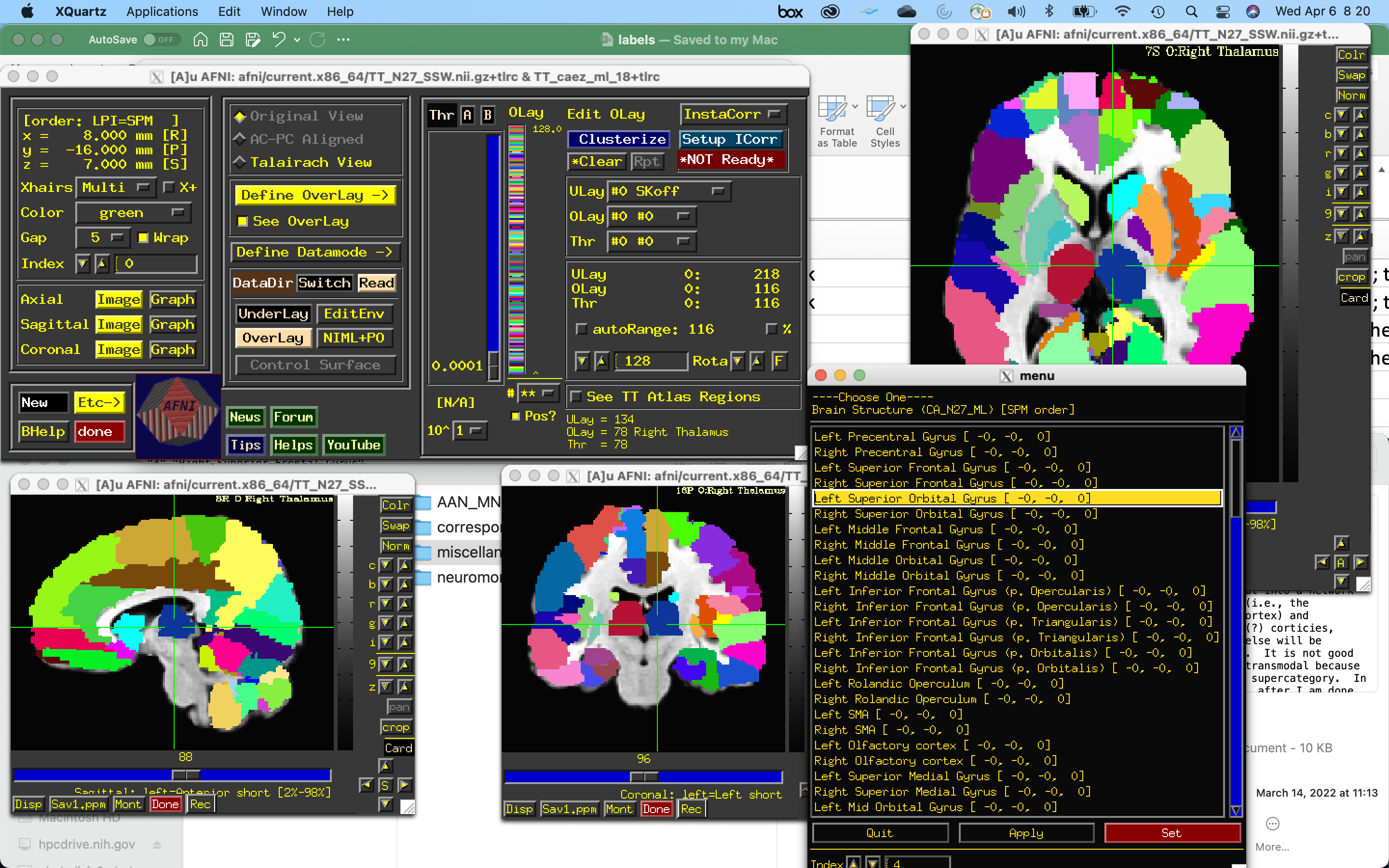Click the Format as Table icon
This screenshot has height=868, width=1389.
pos(837,122)
